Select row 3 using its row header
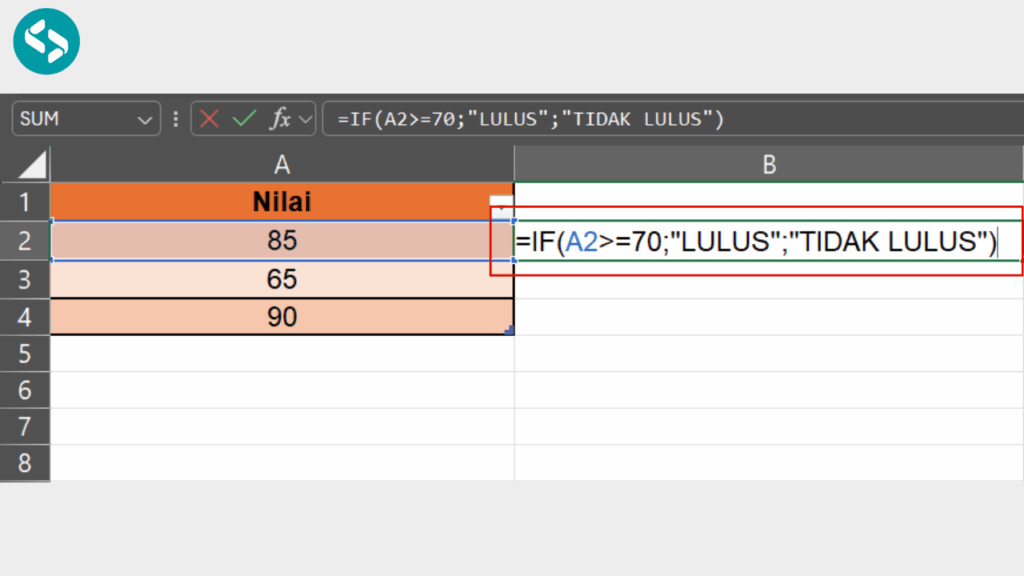Screen dimensions: 1024x576 coord(25,278)
